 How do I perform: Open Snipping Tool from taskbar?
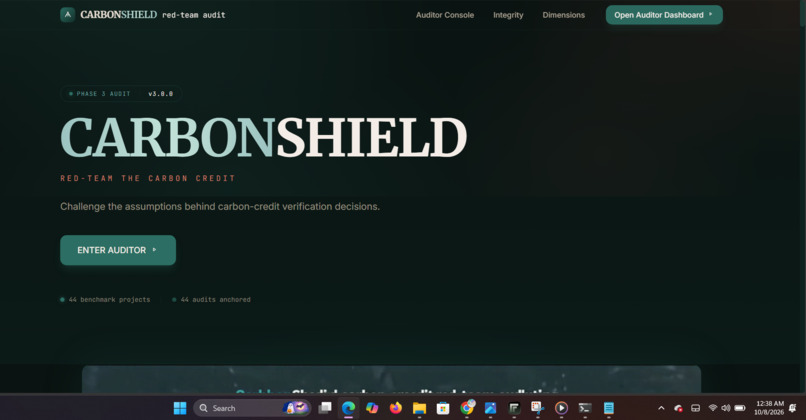click(x=537, y=408)
